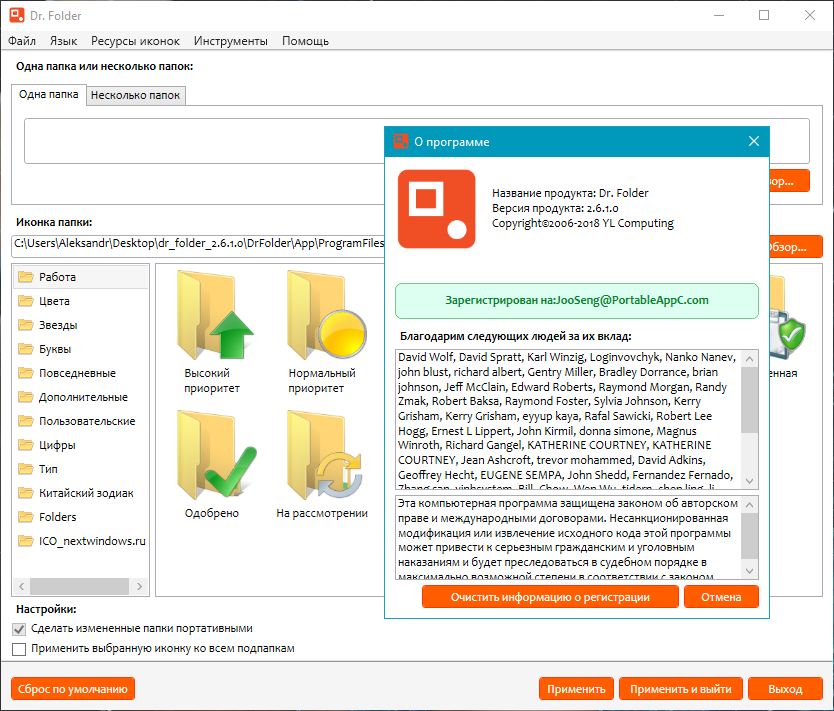Click the Работа category folder icon
This screenshot has width=834, height=711.
pyautogui.click(x=26, y=277)
